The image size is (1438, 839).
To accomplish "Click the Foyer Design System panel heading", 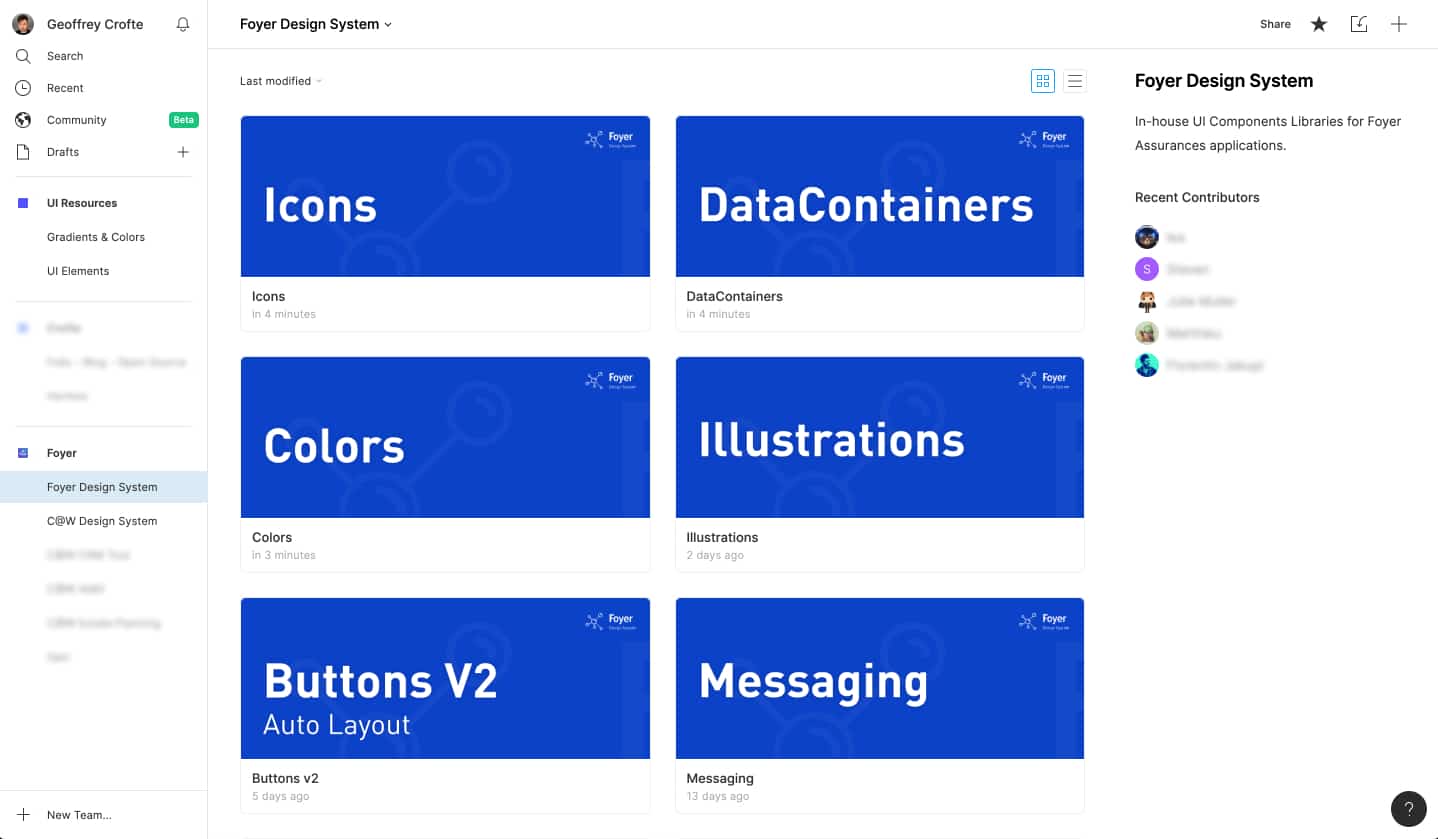I will [1224, 81].
